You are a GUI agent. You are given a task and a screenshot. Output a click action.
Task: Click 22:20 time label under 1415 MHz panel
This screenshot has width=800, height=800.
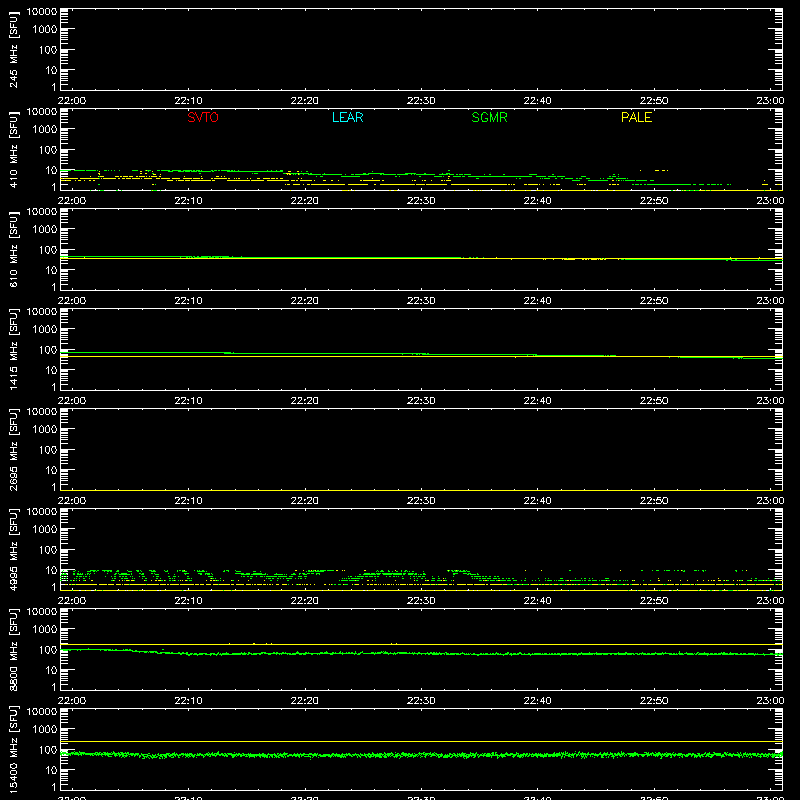pyautogui.click(x=305, y=401)
